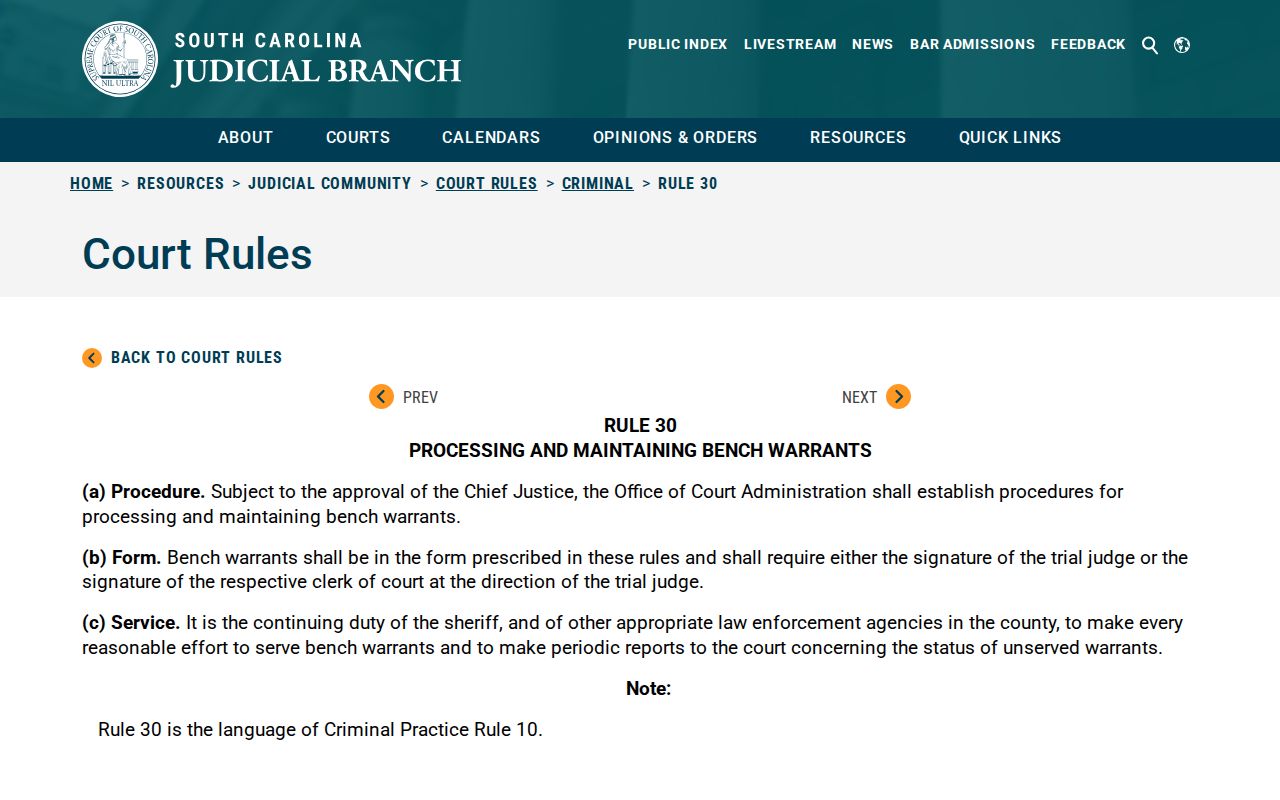The image size is (1280, 800).
Task: Click HOME in the breadcrumb
Action: [x=91, y=184]
